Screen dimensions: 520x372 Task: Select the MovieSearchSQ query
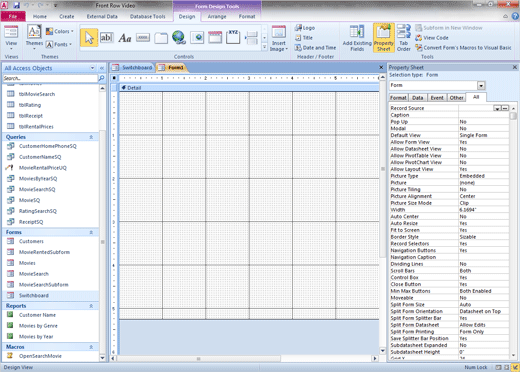point(37,189)
